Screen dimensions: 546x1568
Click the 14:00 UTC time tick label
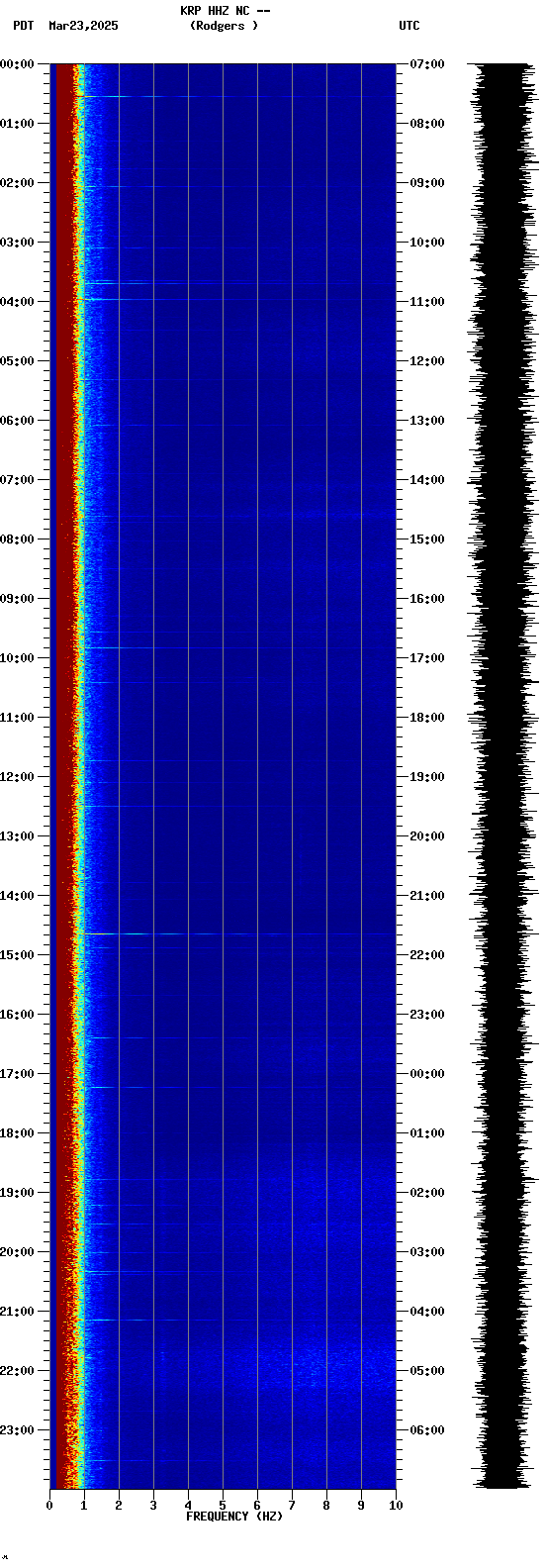(x=427, y=480)
